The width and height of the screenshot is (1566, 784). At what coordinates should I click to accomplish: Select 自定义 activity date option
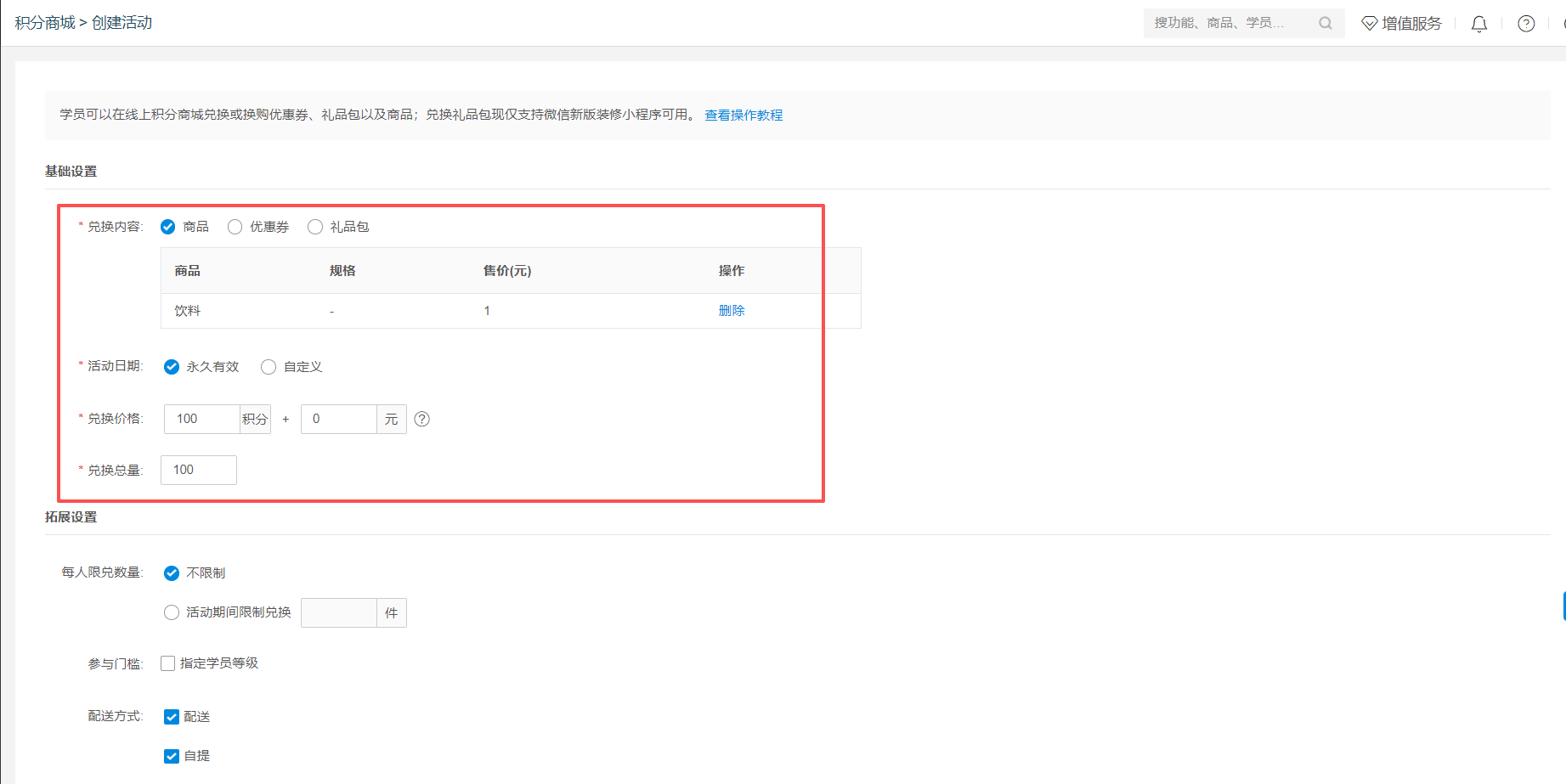(x=269, y=367)
